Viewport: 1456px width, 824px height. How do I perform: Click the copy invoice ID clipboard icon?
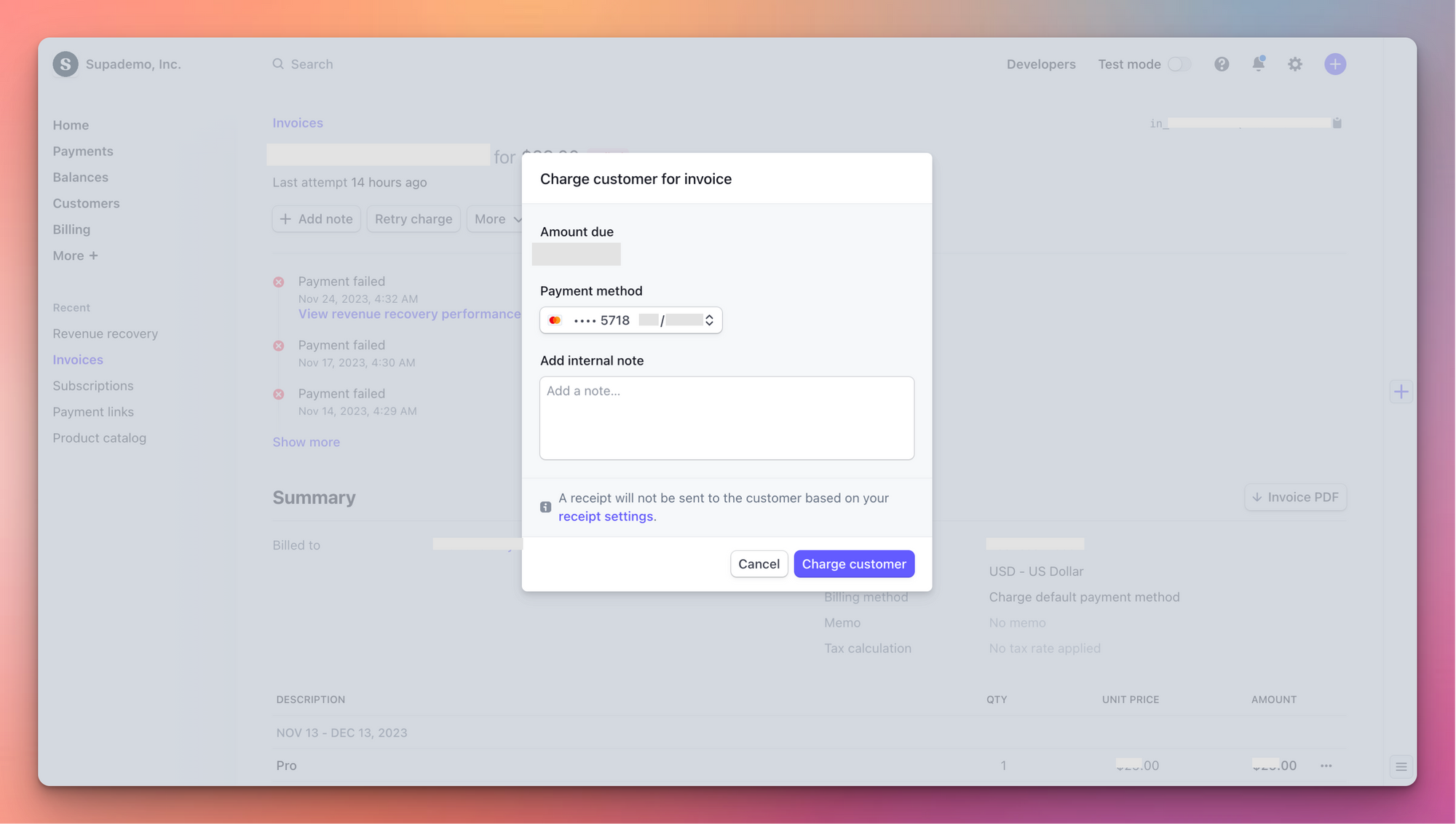1337,122
